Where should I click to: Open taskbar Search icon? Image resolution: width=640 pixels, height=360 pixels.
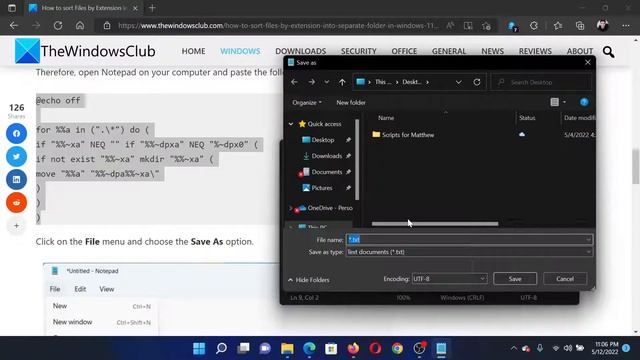point(221,348)
